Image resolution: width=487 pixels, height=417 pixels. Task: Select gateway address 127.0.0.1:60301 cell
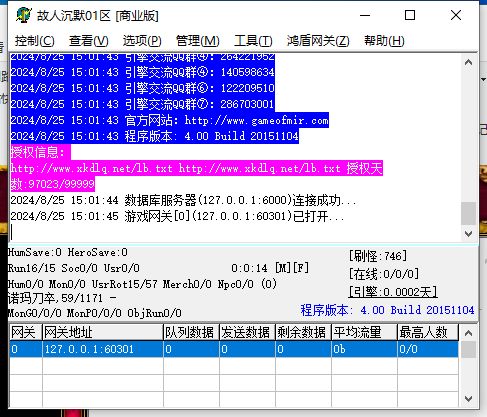point(103,349)
